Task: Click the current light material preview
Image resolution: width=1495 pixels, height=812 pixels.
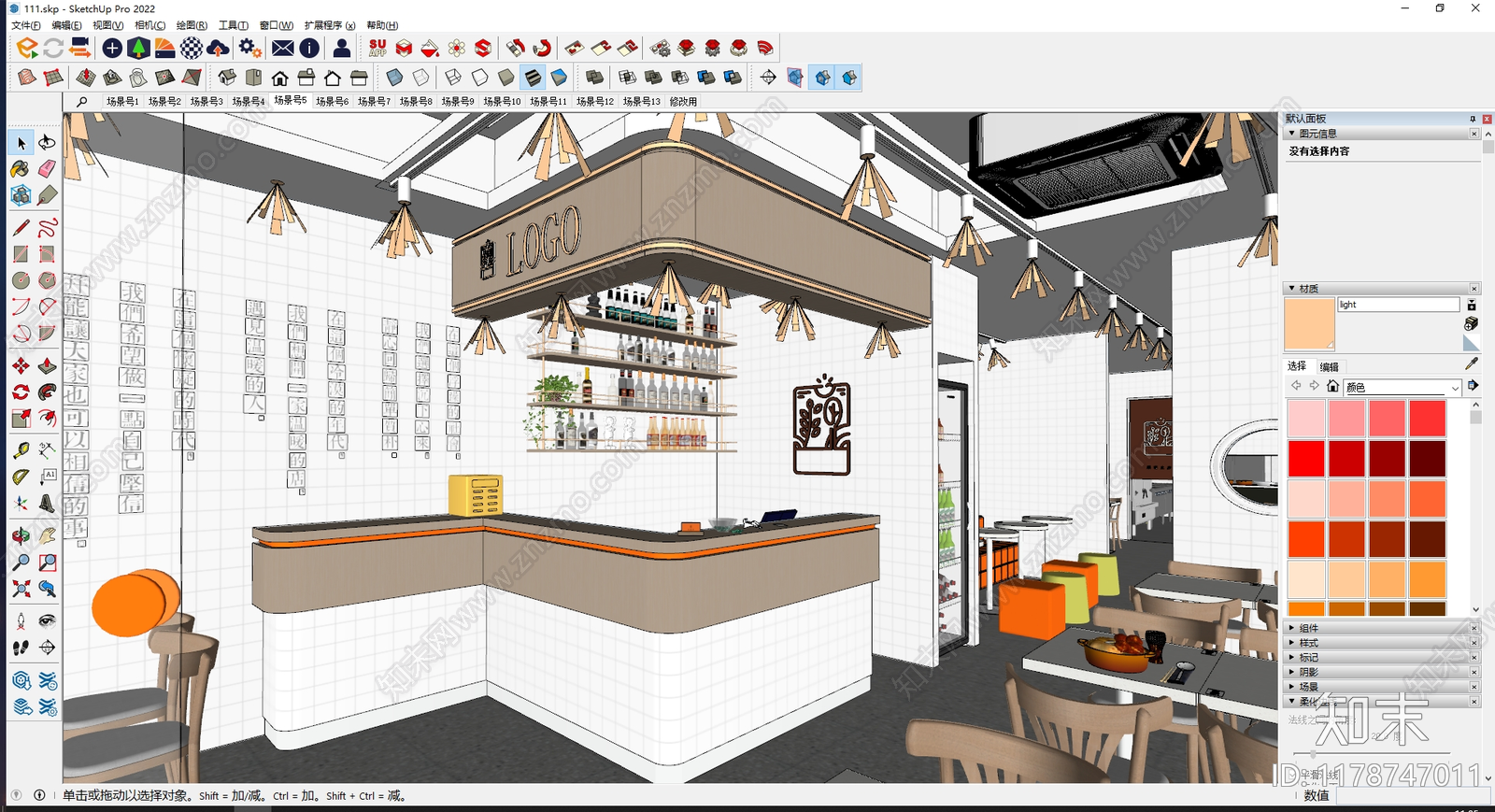Action: point(1309,324)
